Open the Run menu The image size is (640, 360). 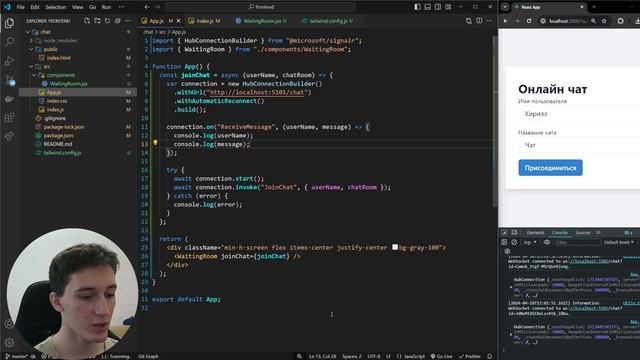(x=106, y=7)
